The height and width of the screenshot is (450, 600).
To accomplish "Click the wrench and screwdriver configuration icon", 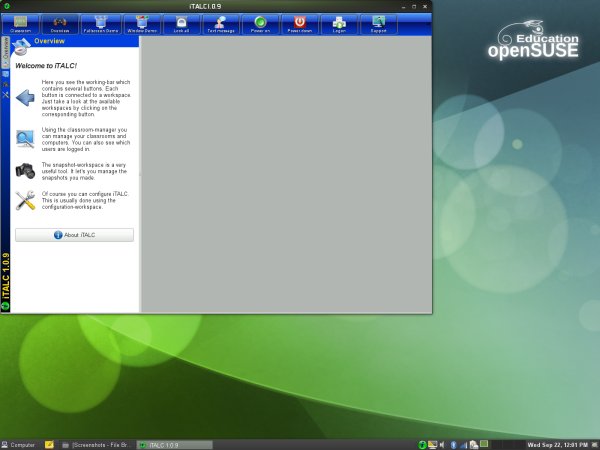I will click(25, 200).
